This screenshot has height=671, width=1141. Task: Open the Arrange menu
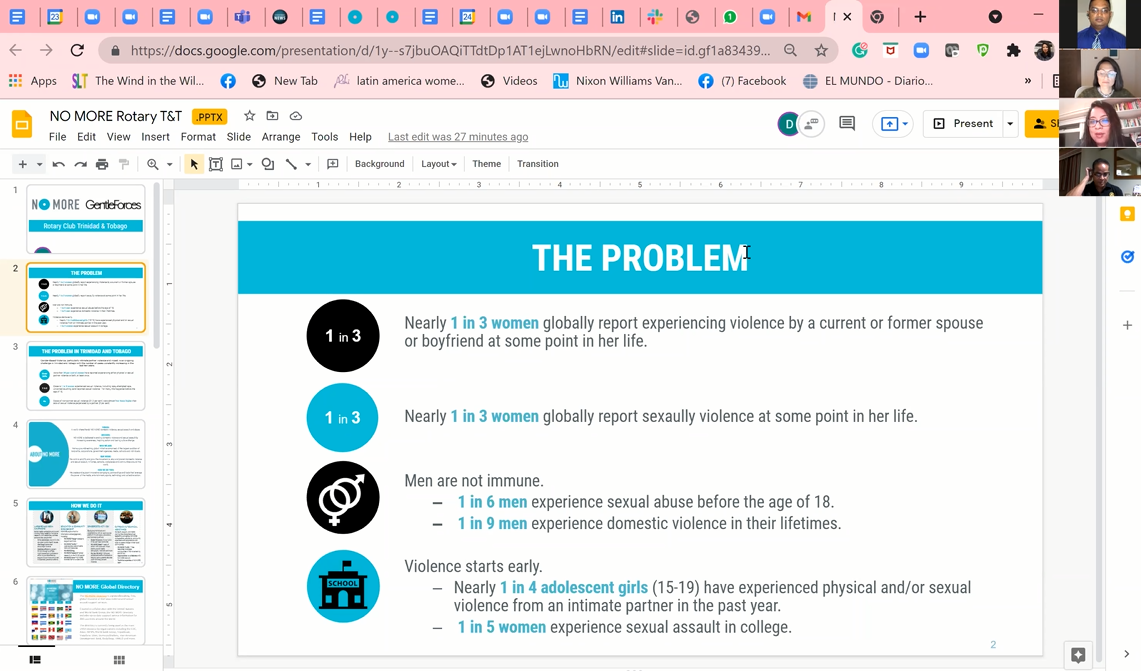pyautogui.click(x=281, y=137)
